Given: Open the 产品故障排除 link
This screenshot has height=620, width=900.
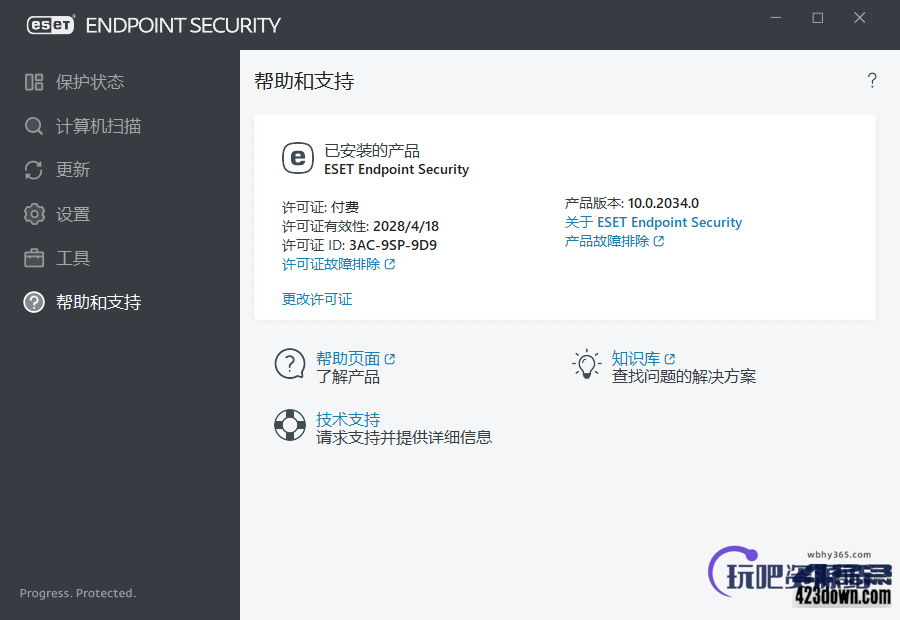Looking at the screenshot, I should [607, 241].
